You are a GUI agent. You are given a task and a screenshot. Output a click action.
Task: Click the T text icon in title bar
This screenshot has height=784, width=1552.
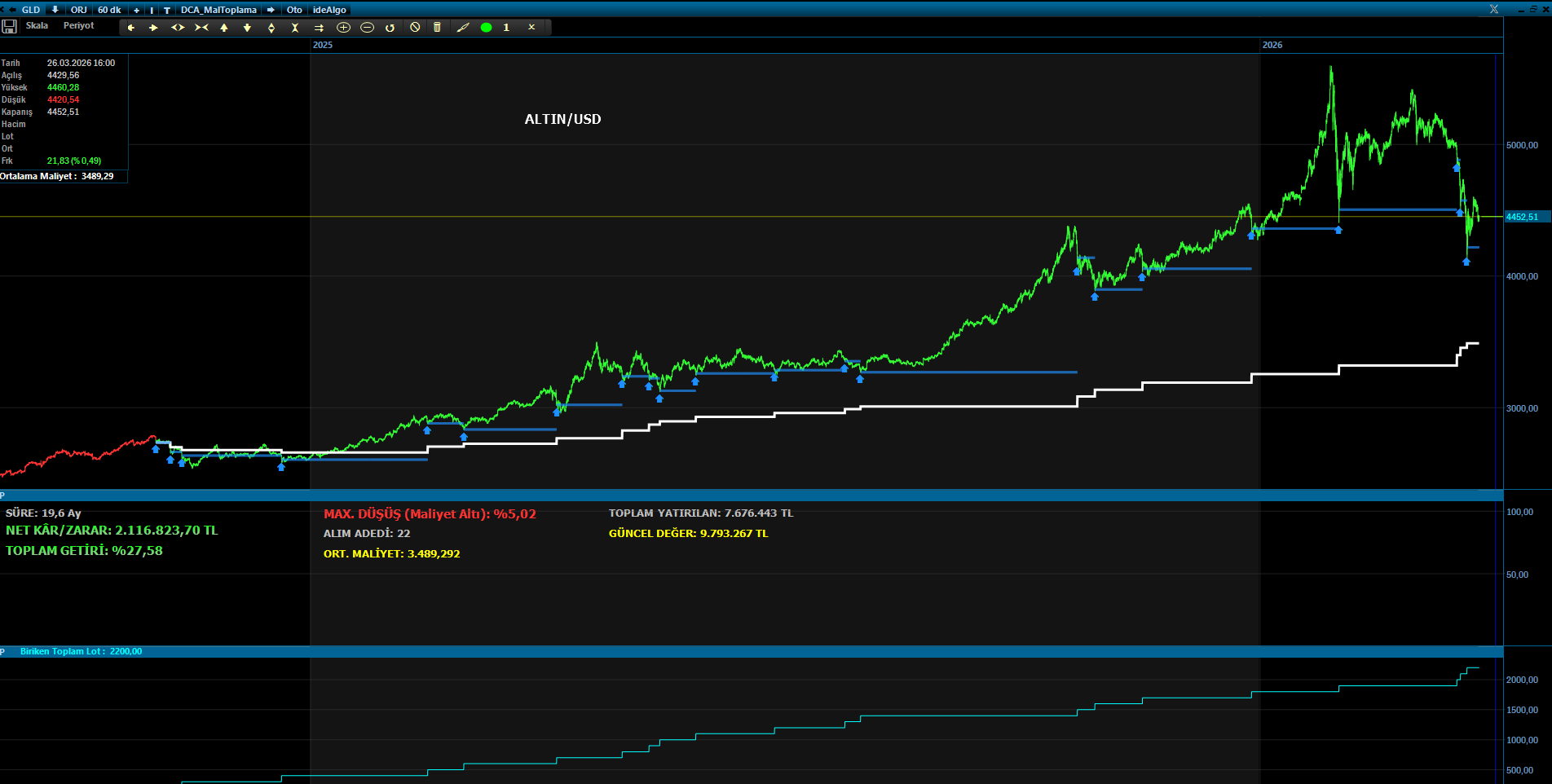166,10
